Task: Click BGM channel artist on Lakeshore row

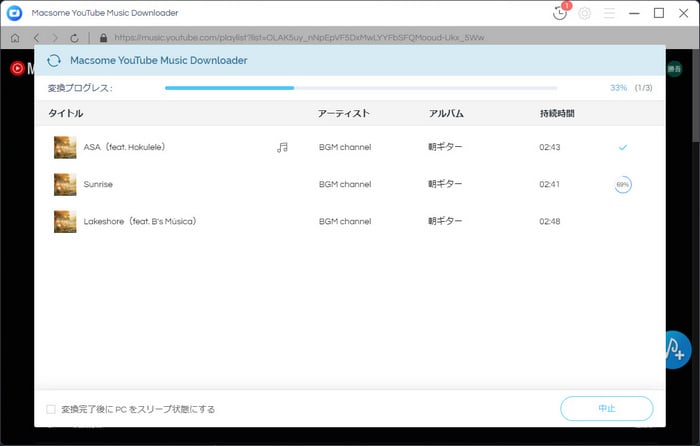Action: coord(345,221)
